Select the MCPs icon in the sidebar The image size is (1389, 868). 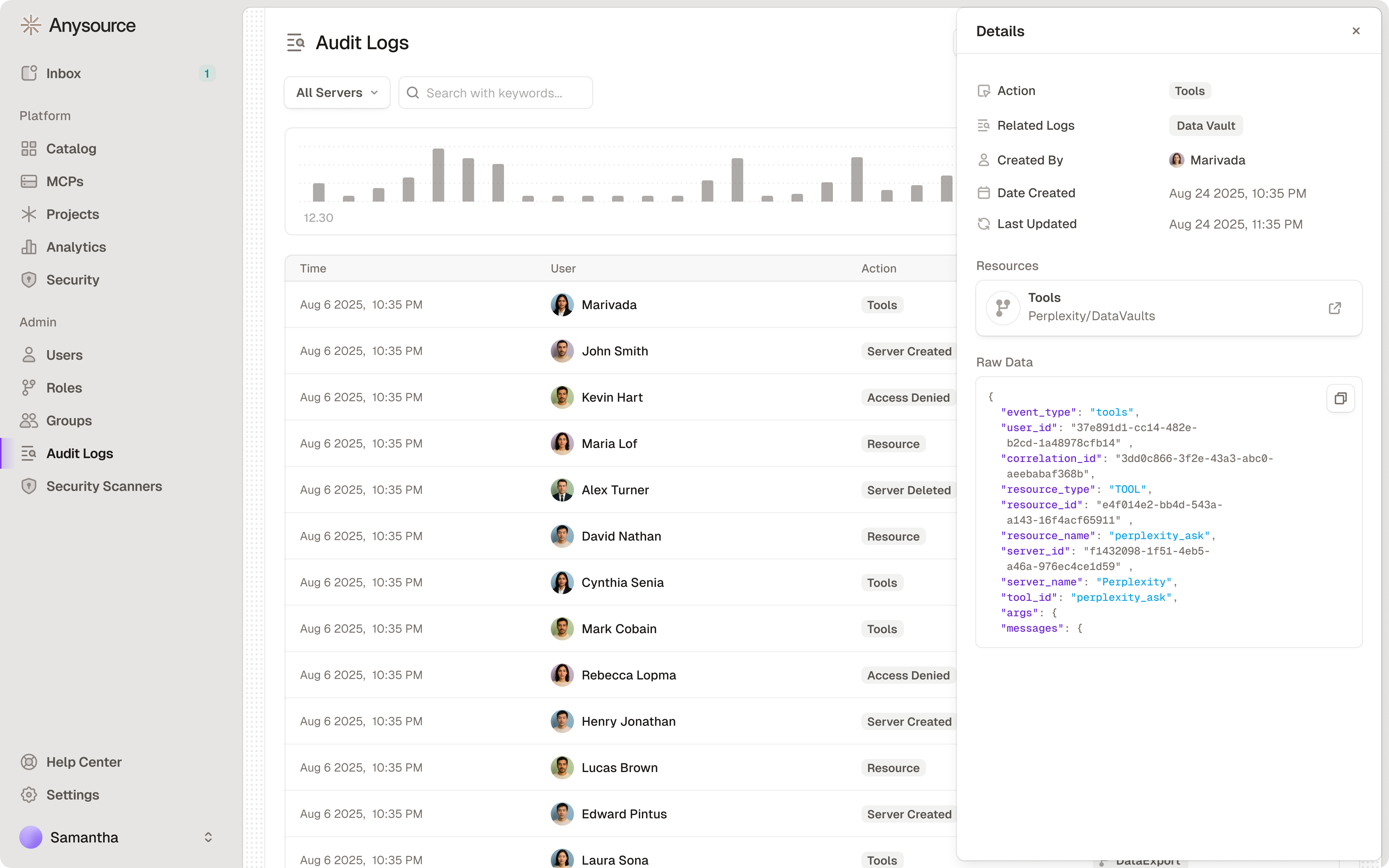tap(29, 181)
